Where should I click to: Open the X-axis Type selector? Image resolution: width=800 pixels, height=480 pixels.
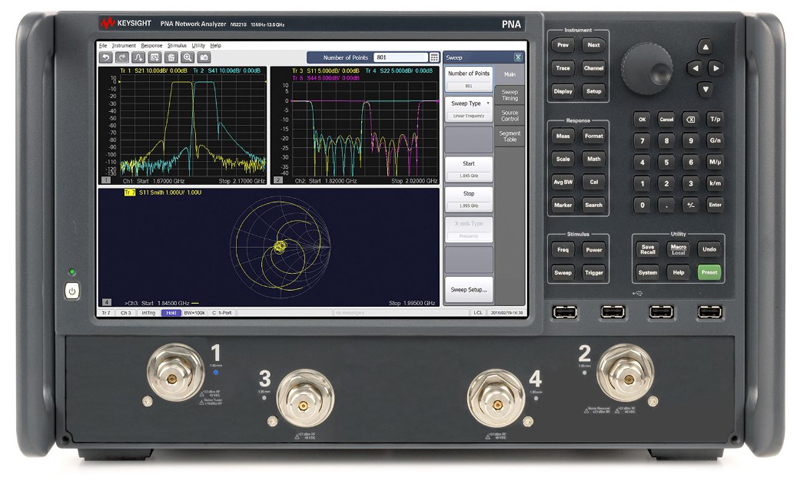tap(469, 230)
